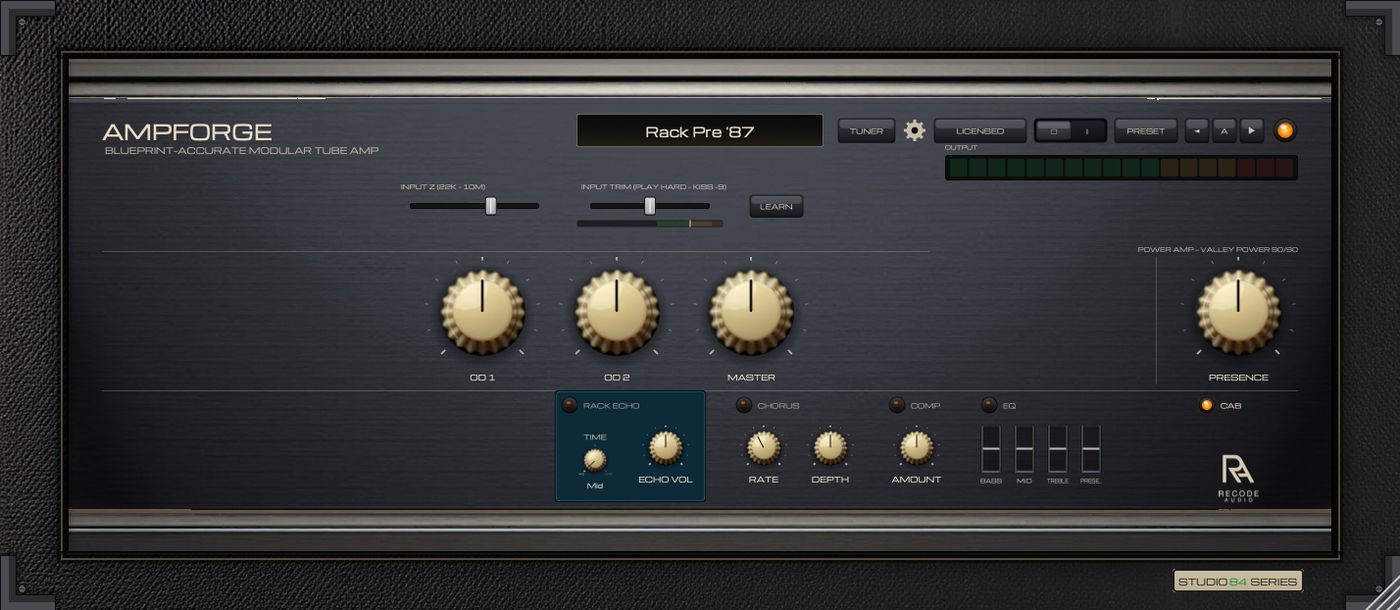Click the MID EQ fader

pos(1024,449)
